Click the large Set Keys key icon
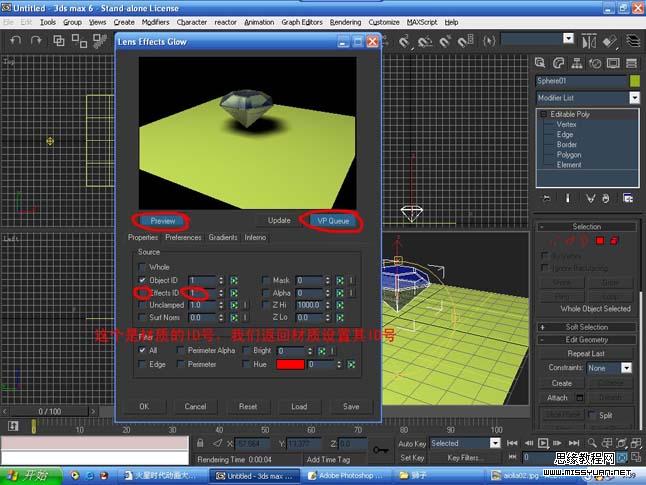646x485 pixels. (x=381, y=450)
